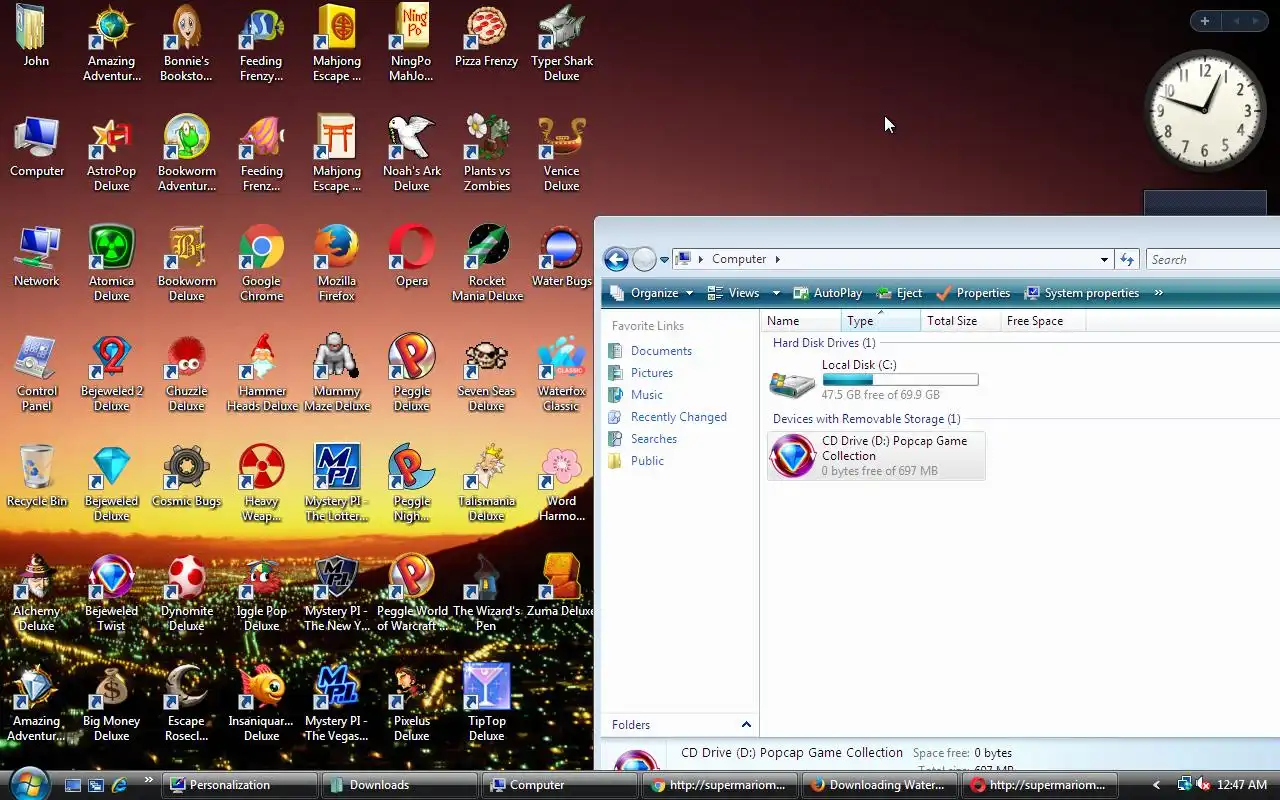This screenshot has height=800, width=1280.
Task: Switch to the Personalization taskbar window
Action: (x=240, y=785)
